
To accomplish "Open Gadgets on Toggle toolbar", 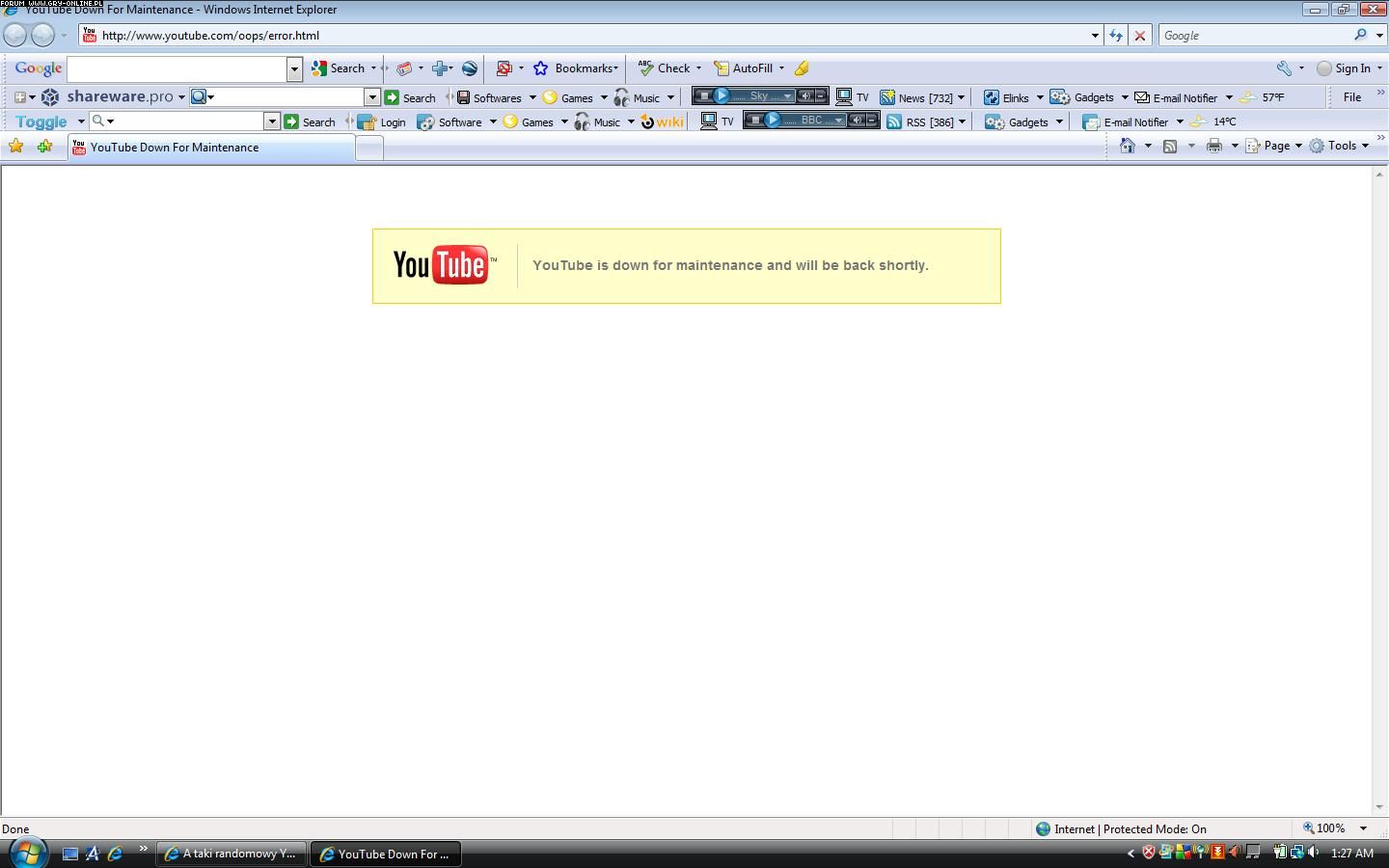I will (x=1017, y=122).
